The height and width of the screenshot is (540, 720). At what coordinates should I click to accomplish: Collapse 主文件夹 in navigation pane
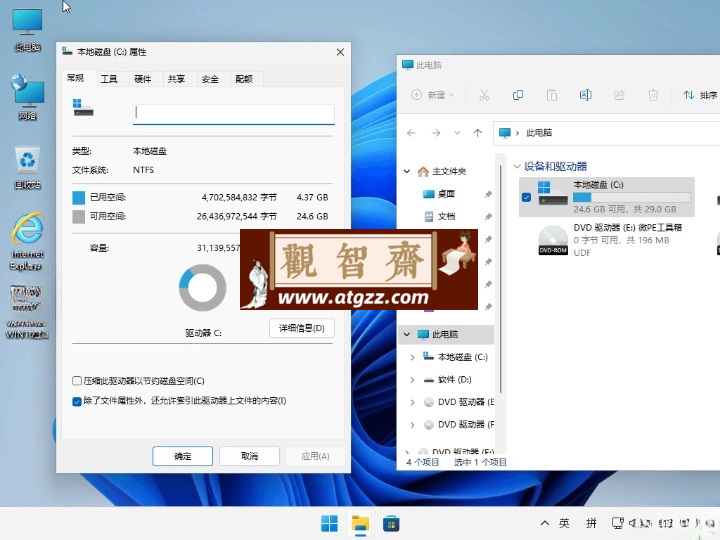coord(407,171)
